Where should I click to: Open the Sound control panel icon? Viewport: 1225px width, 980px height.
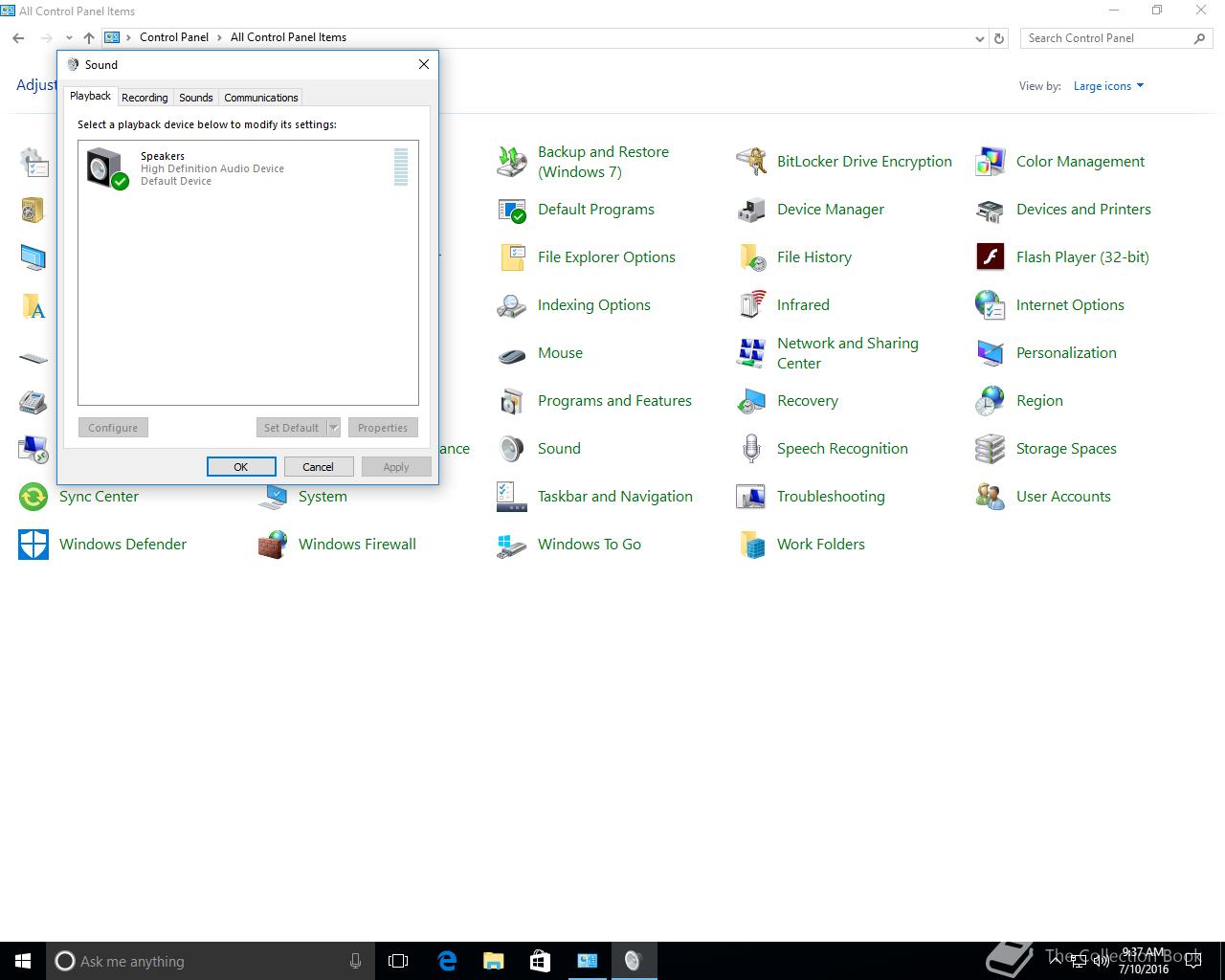click(511, 449)
